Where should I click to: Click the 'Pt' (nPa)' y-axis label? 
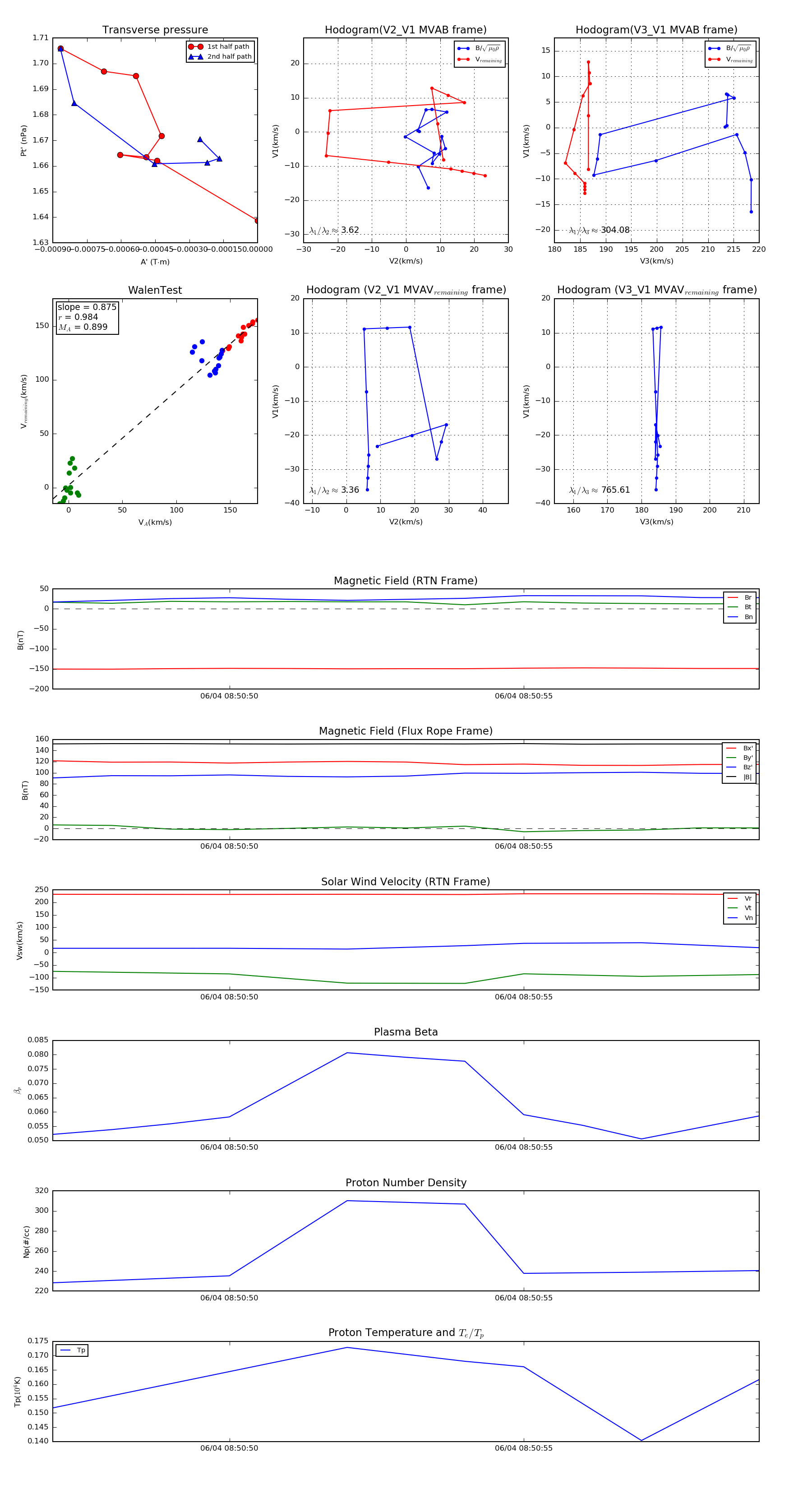pyautogui.click(x=24, y=140)
